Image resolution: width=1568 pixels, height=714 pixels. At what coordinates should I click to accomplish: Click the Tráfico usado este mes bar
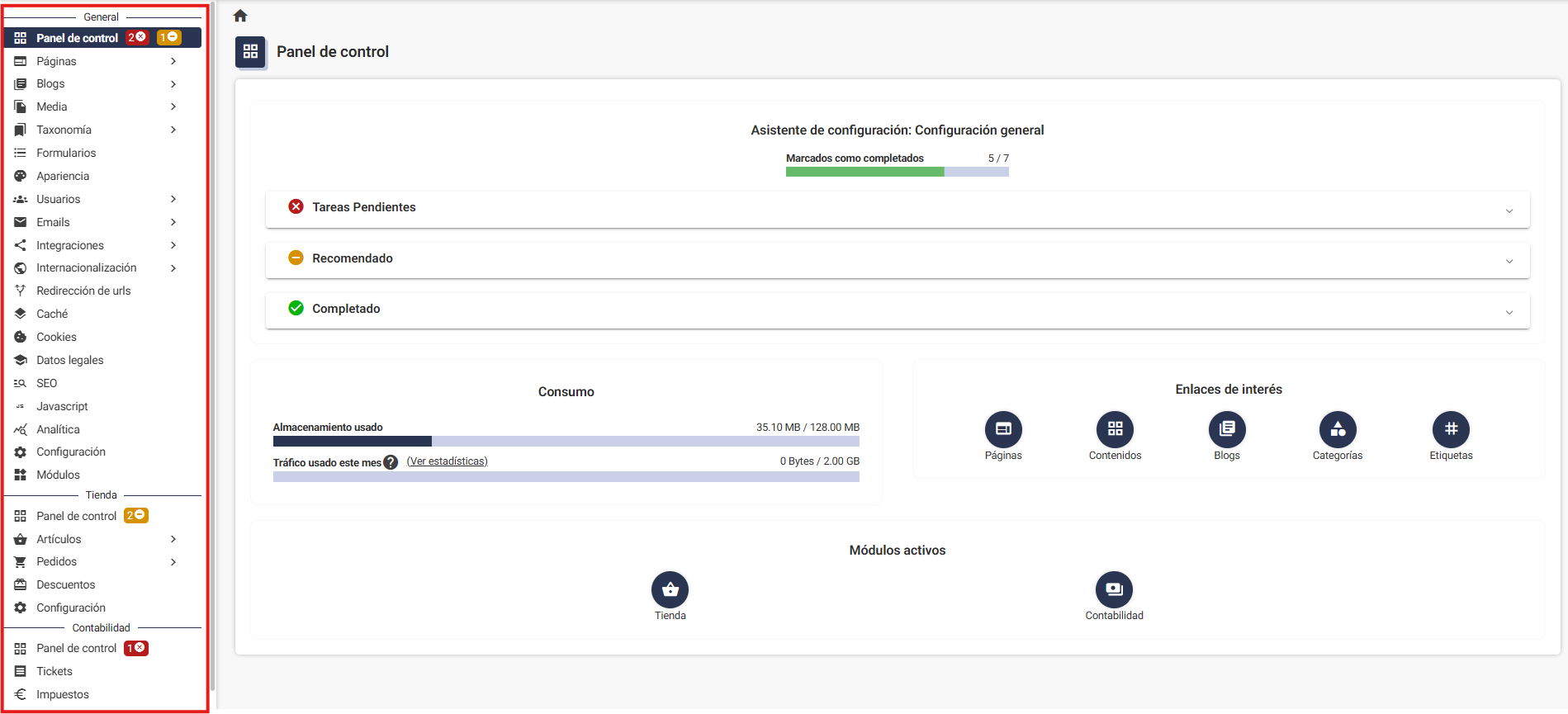point(566,476)
